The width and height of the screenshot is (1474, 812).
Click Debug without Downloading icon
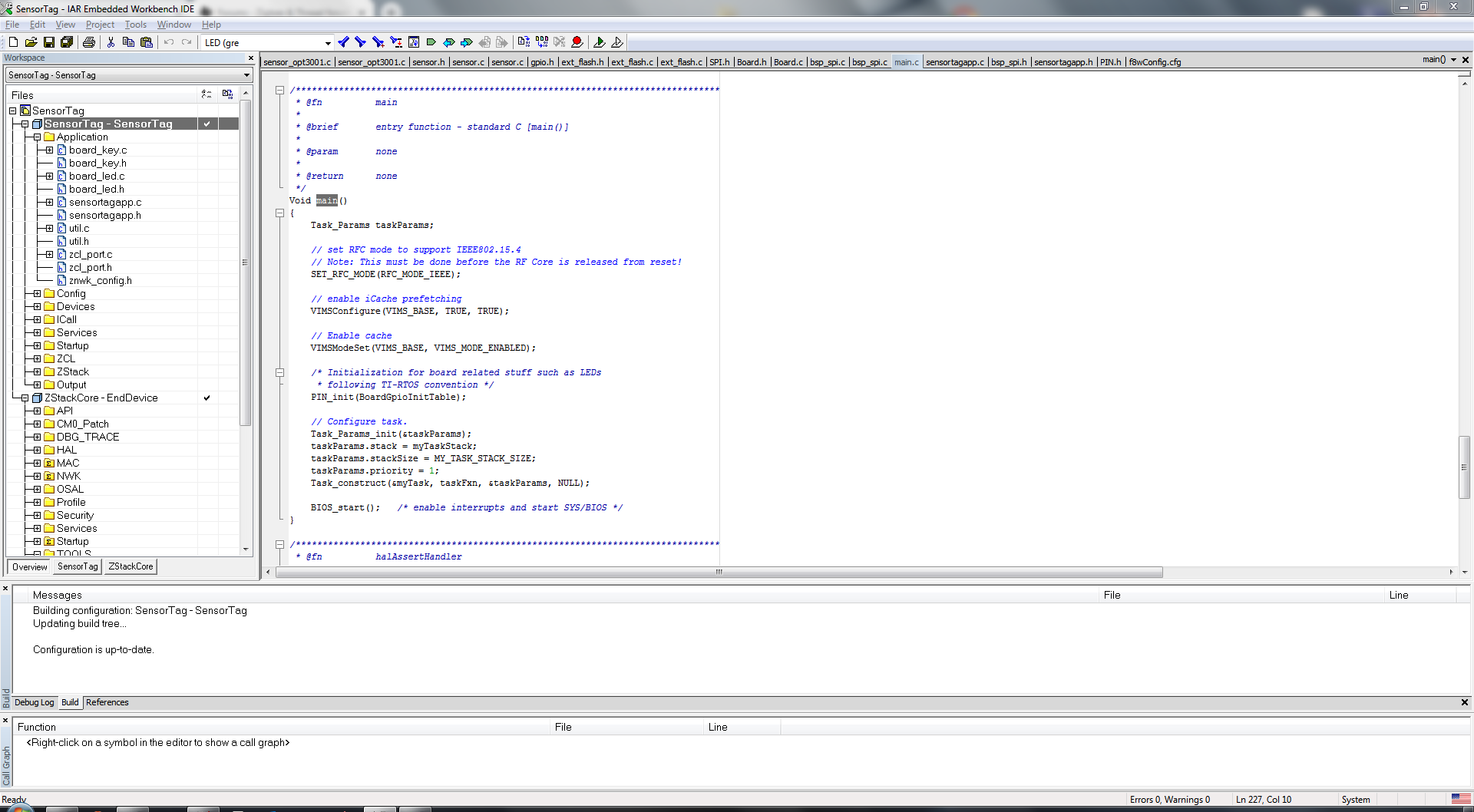pos(617,42)
